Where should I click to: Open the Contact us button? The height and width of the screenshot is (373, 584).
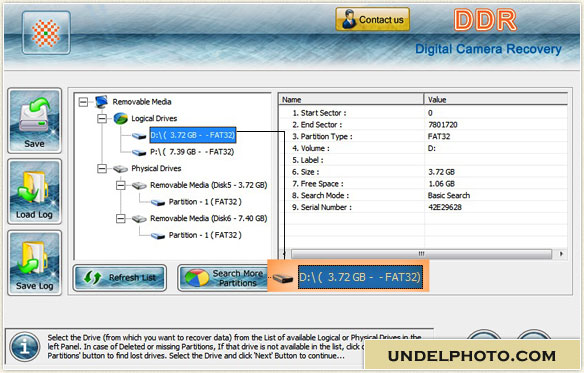[372, 19]
